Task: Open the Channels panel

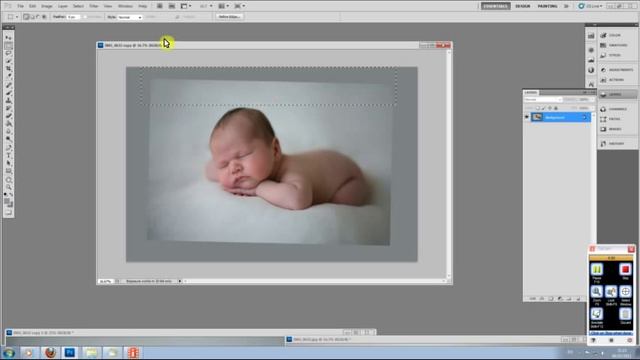Action: 617,109
